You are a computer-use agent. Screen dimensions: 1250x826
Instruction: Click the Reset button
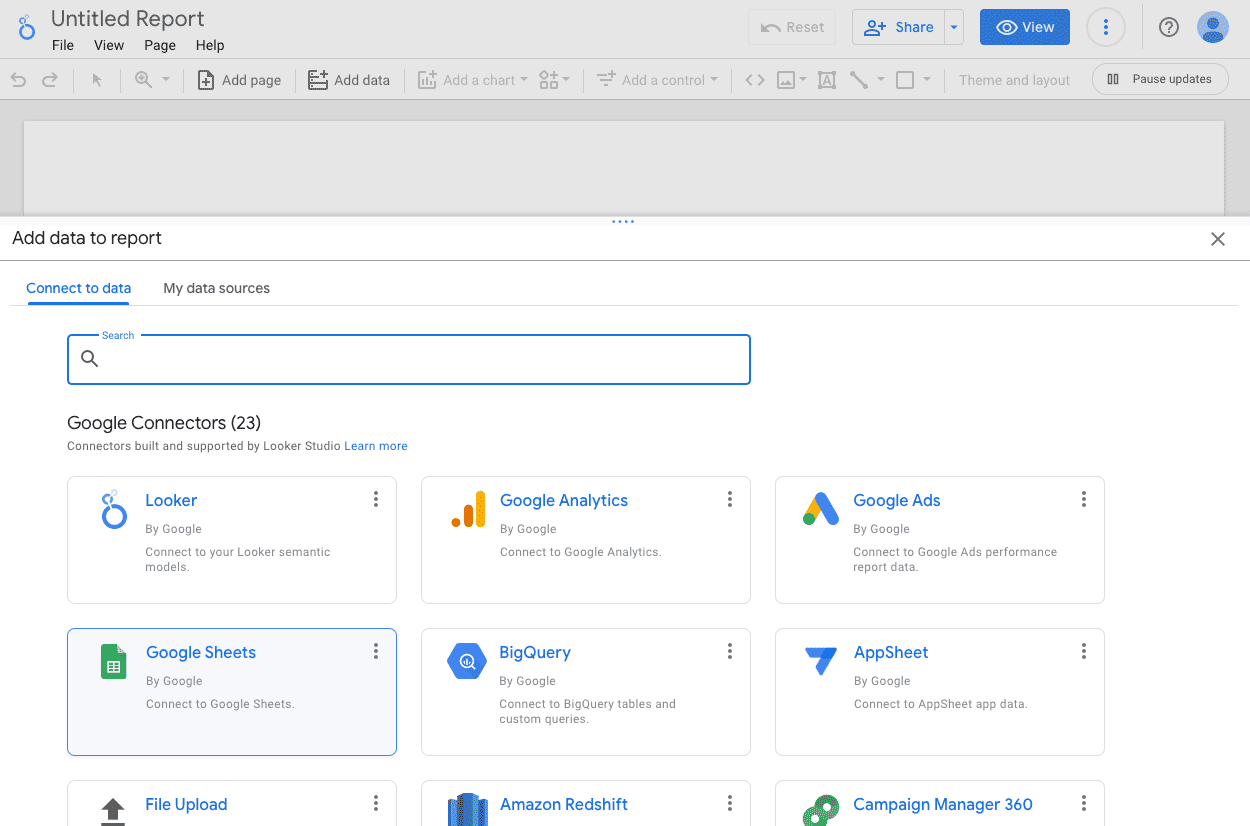793,27
